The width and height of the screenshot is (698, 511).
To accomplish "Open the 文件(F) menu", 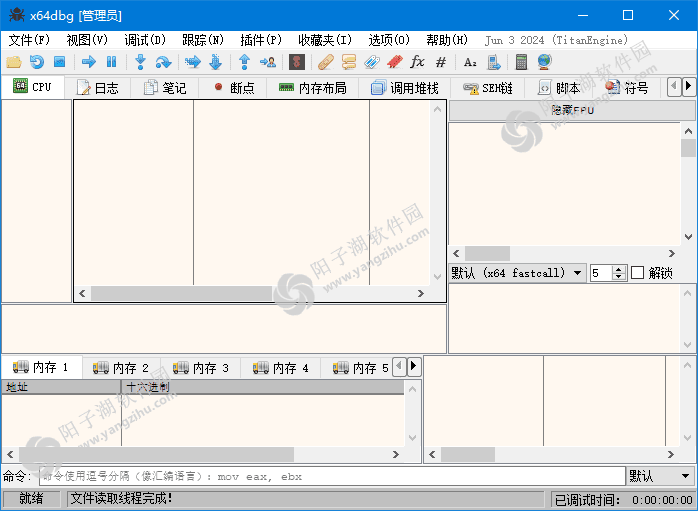I will click(29, 40).
